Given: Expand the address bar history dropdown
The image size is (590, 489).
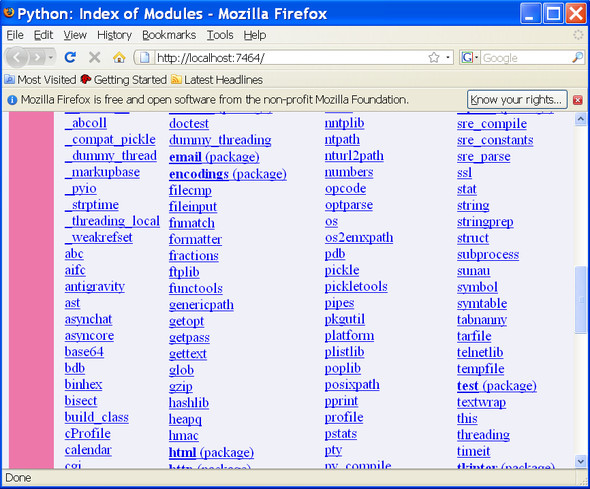Looking at the screenshot, I should 448,58.
